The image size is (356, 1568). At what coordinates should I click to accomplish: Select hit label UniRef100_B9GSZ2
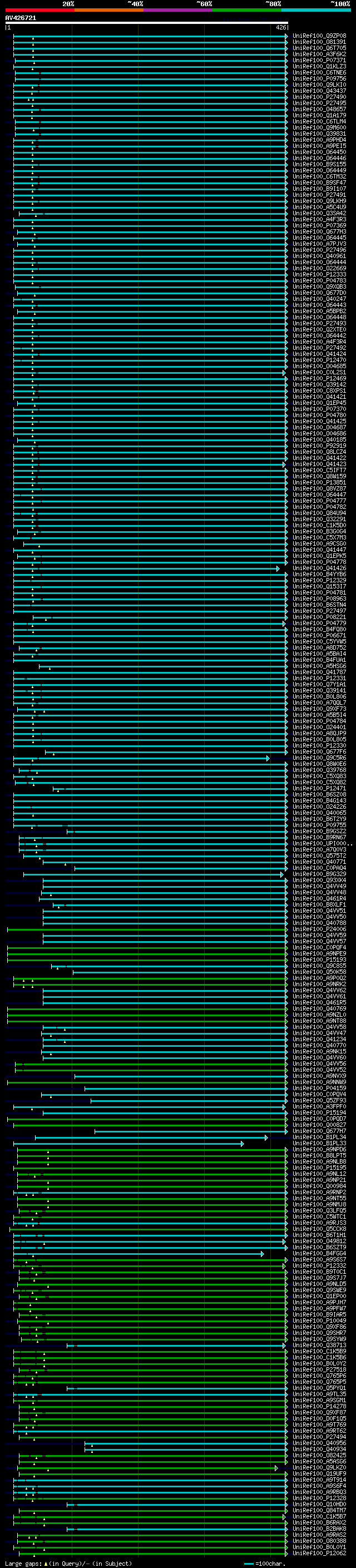point(319,831)
